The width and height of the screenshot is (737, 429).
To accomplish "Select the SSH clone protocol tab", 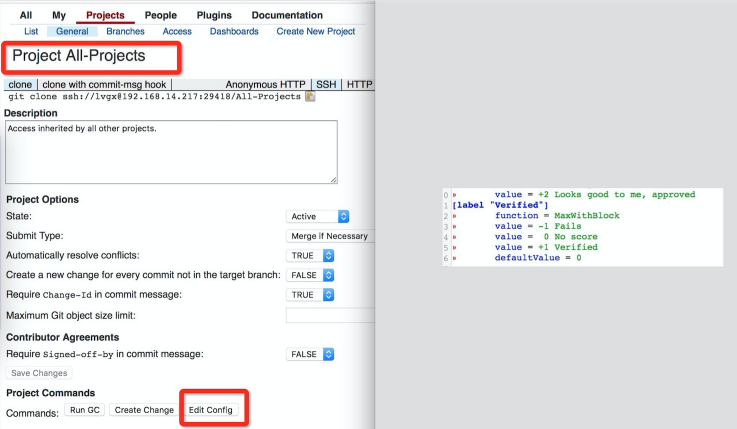I will coord(326,85).
